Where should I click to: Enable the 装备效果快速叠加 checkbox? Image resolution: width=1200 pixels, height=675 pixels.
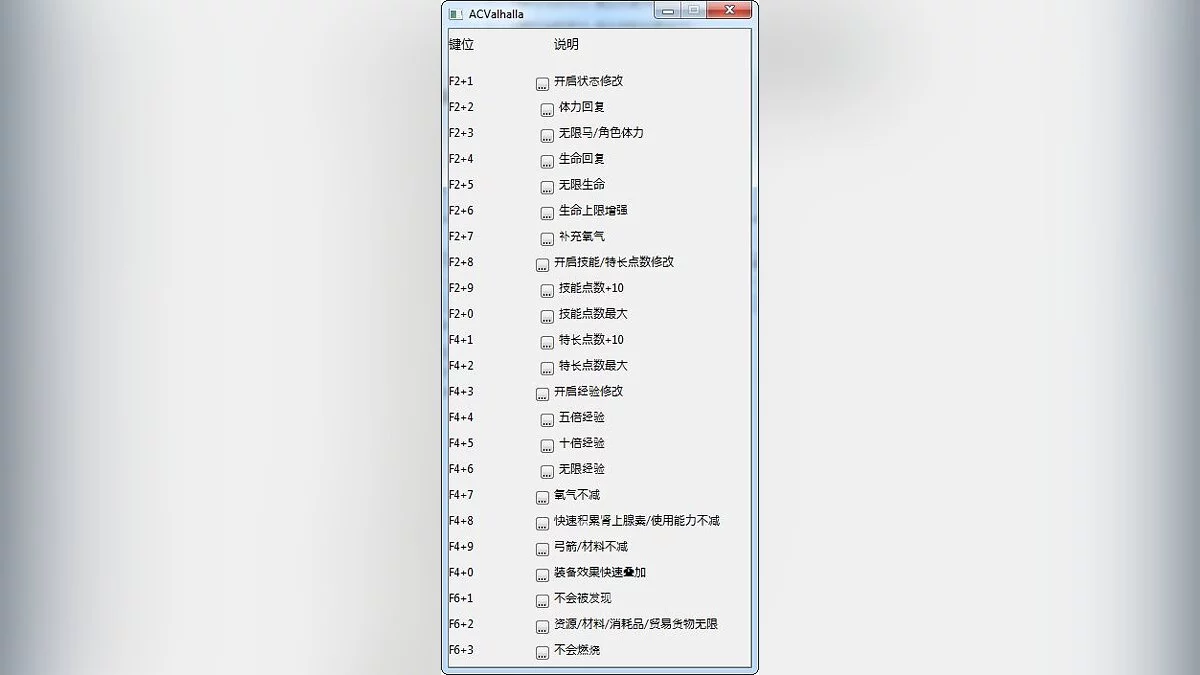click(542, 576)
